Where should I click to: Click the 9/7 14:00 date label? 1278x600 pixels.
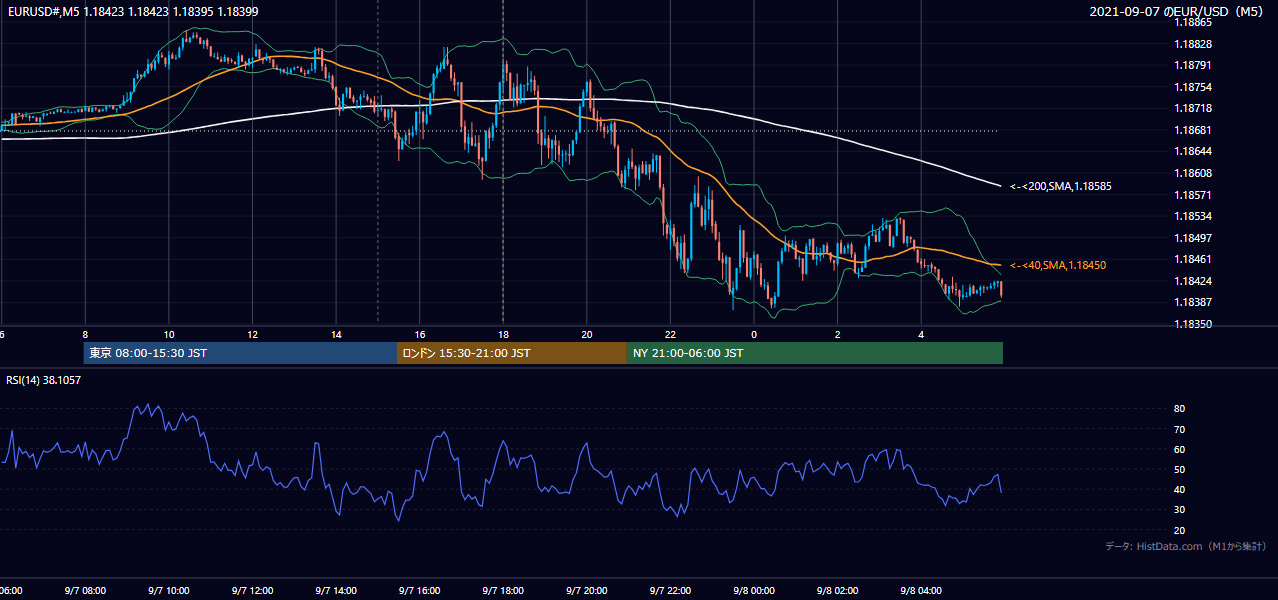[x=335, y=591]
